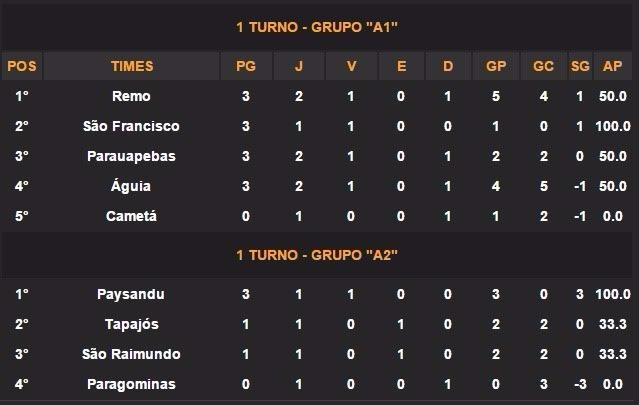
Task: Select the J column header
Action: click(298, 67)
